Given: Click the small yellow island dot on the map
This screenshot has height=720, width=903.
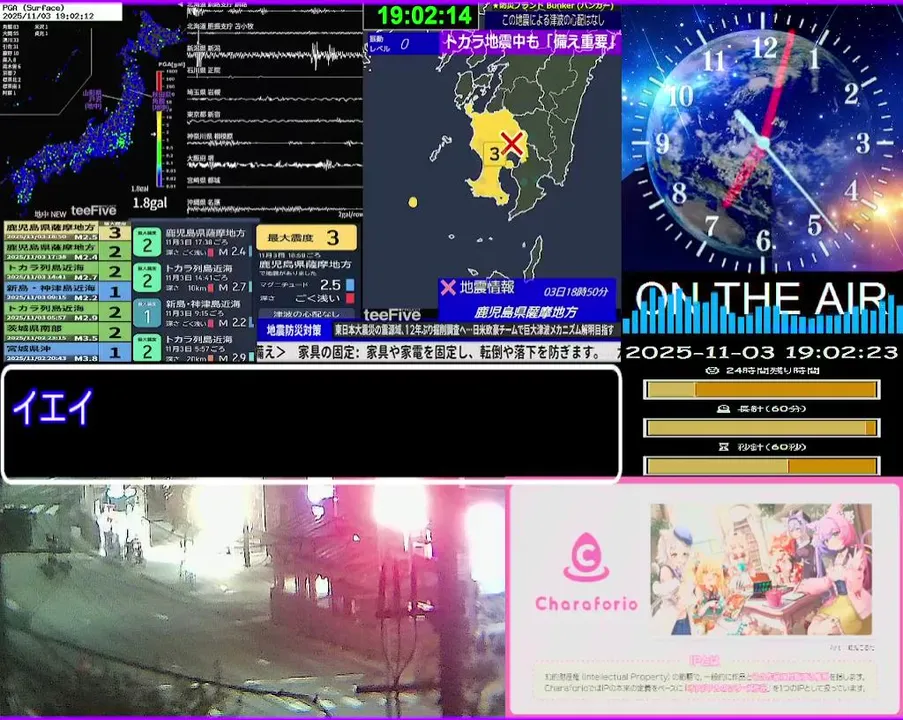Looking at the screenshot, I should pyautogui.click(x=412, y=202).
